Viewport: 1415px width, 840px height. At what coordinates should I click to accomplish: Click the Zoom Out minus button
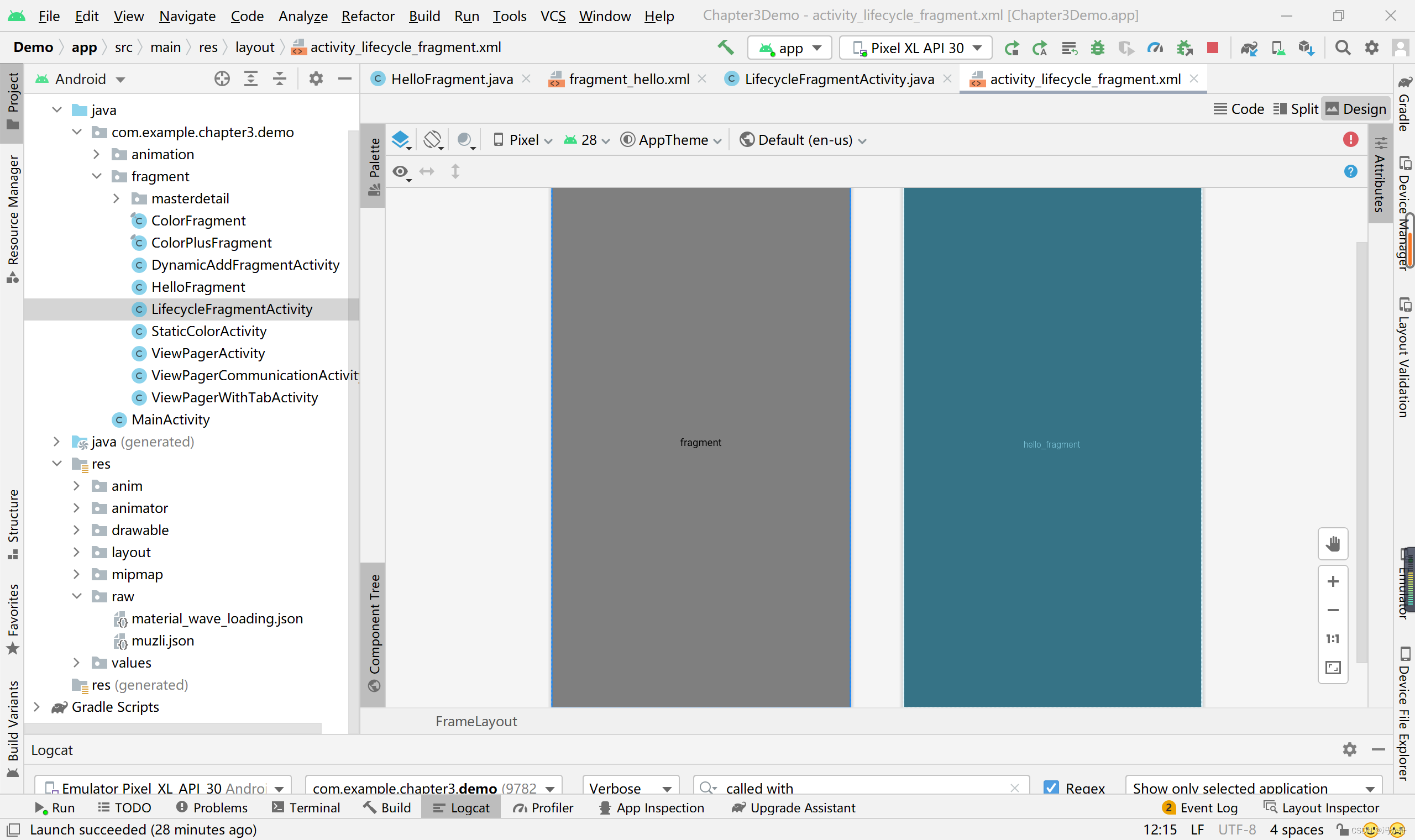click(1333, 610)
